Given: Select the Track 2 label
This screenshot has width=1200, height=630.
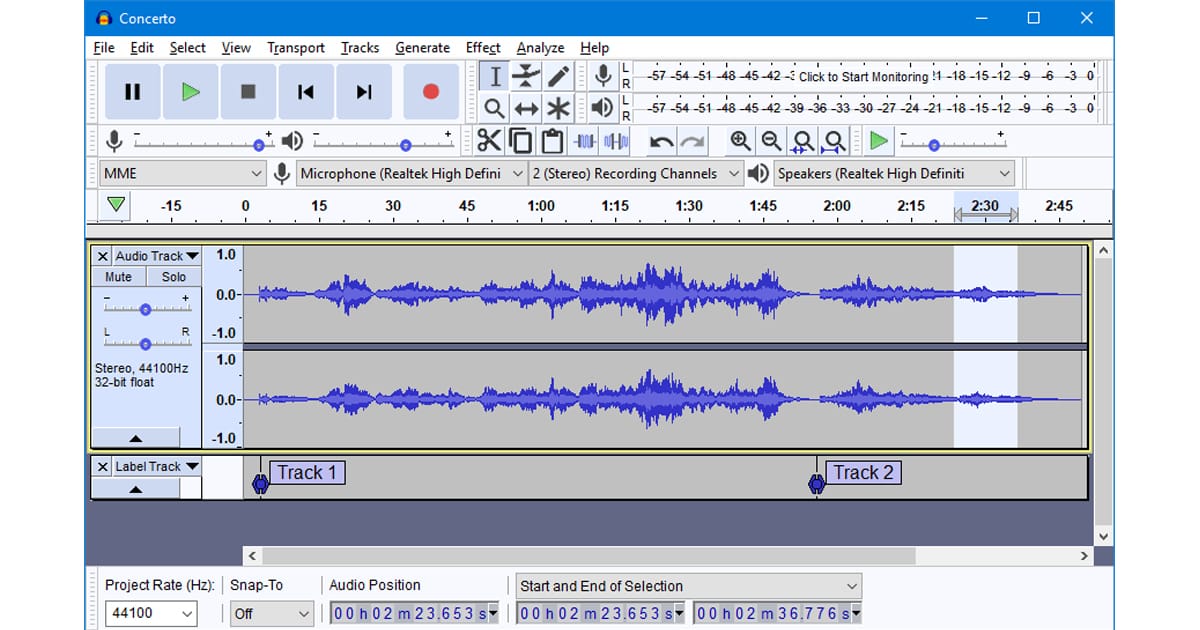Looking at the screenshot, I should (x=863, y=473).
